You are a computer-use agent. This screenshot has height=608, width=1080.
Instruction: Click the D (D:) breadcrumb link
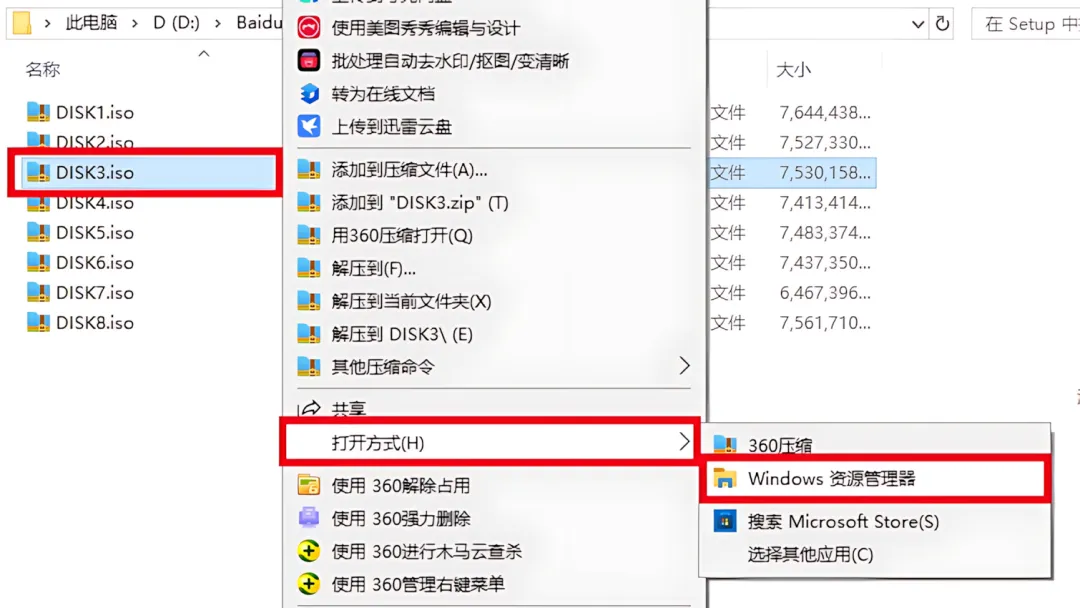(x=176, y=23)
